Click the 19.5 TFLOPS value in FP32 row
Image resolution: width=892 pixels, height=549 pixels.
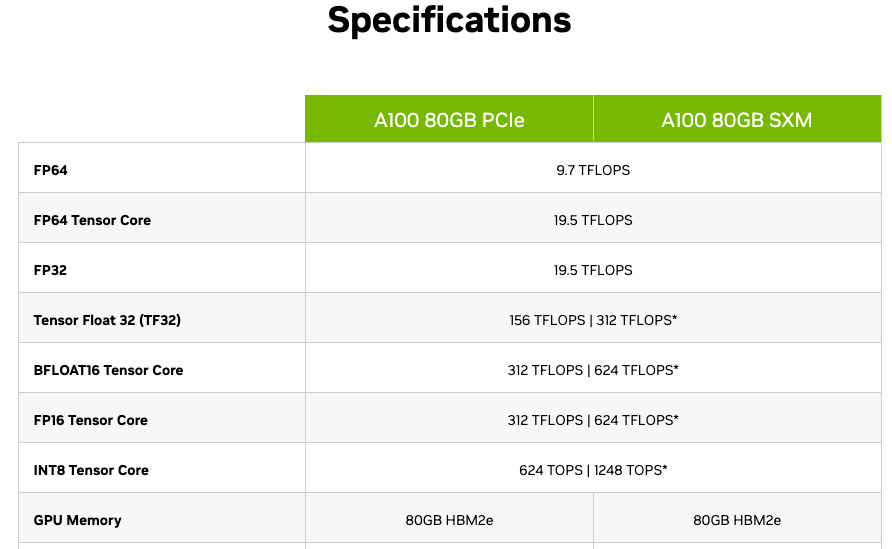593,270
